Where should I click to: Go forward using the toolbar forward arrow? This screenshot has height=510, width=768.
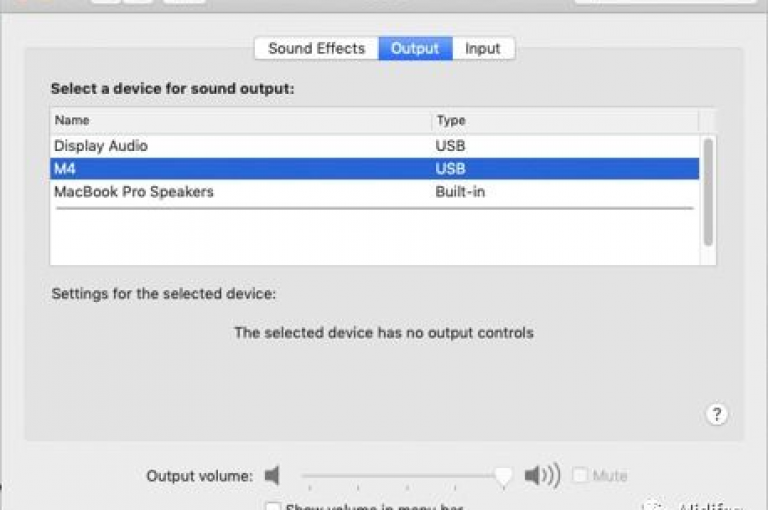click(x=138, y=1)
